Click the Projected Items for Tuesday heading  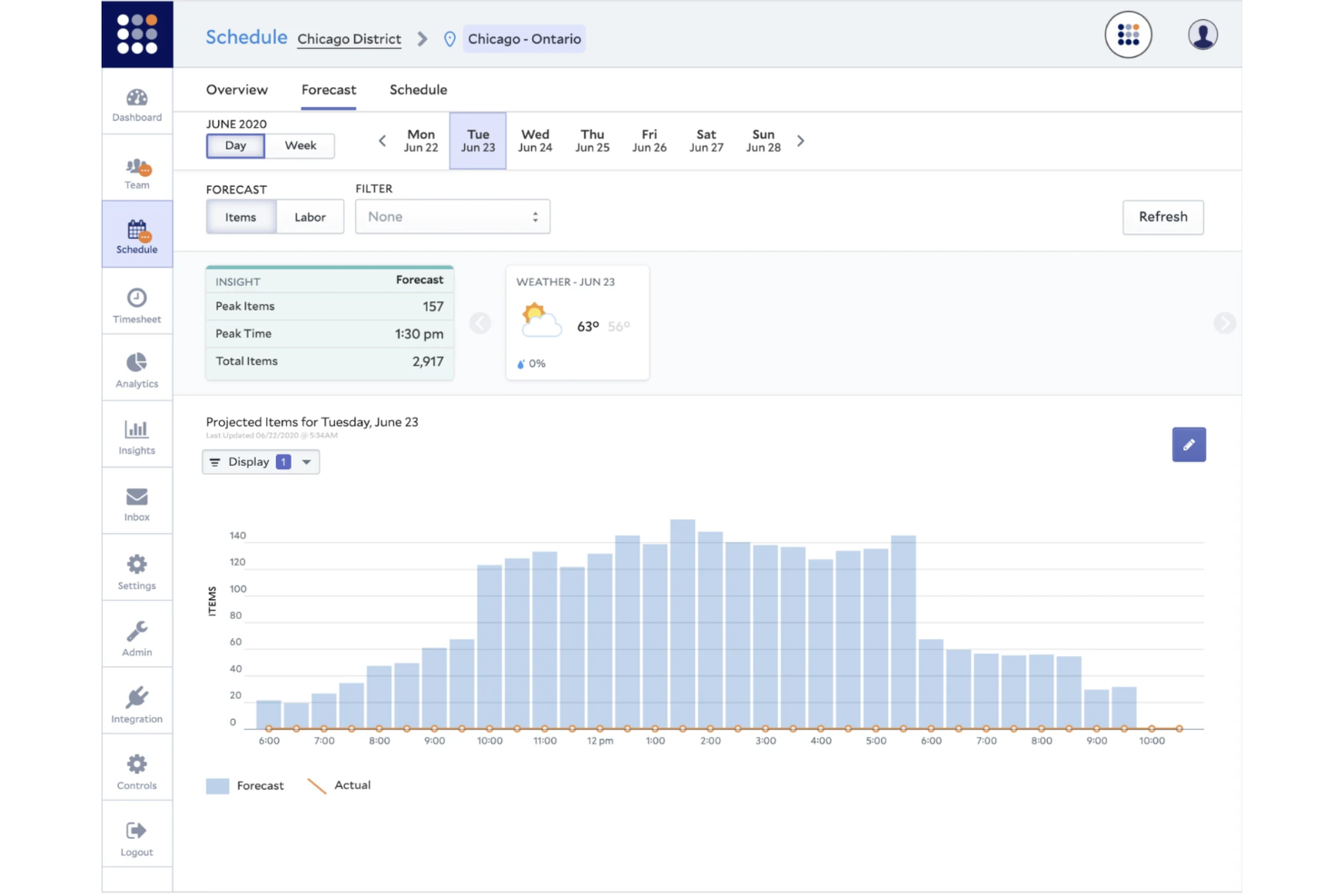pos(312,422)
